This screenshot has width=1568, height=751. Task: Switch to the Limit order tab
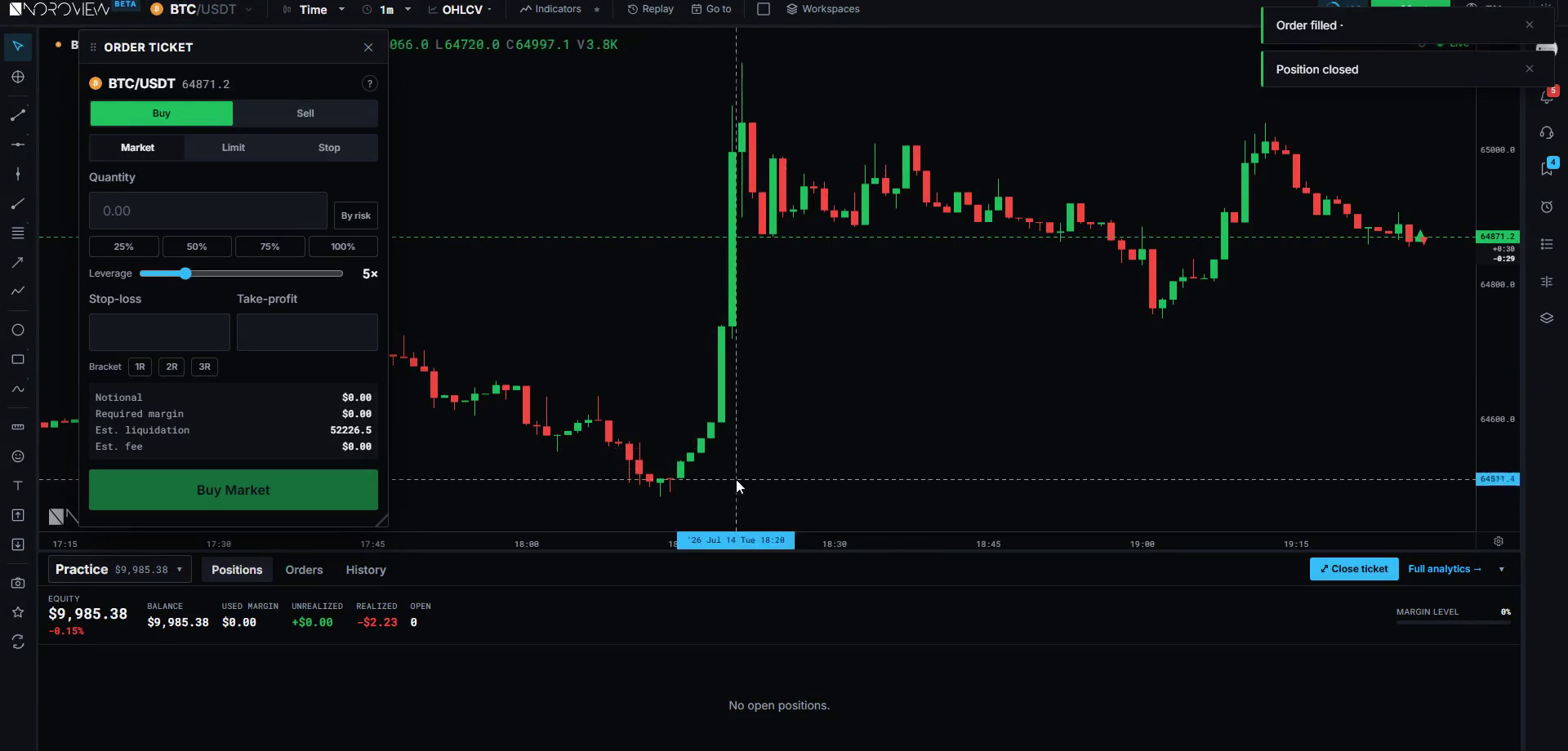point(233,148)
